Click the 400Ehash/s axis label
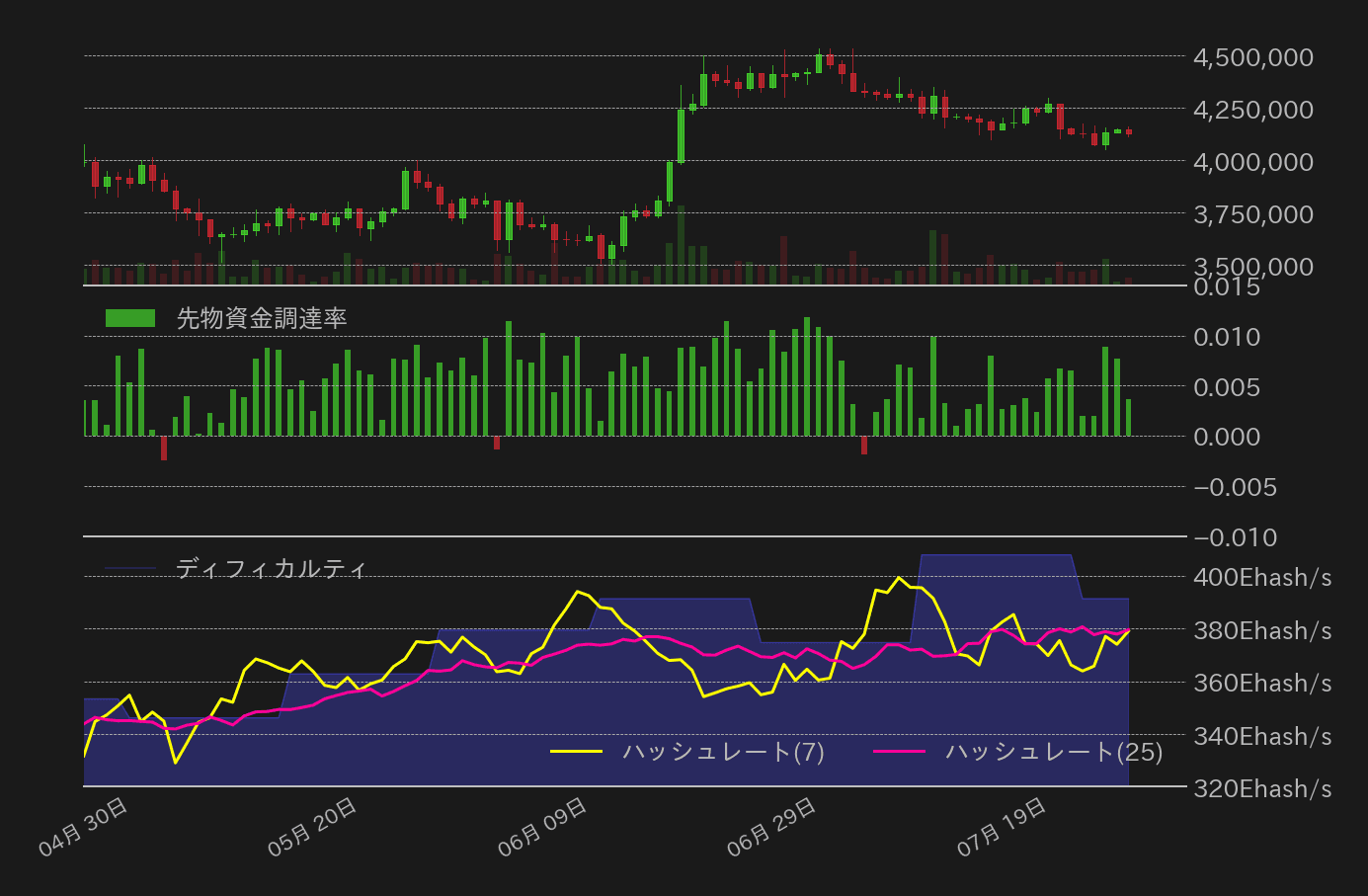This screenshot has width=1368, height=896. [1261, 577]
